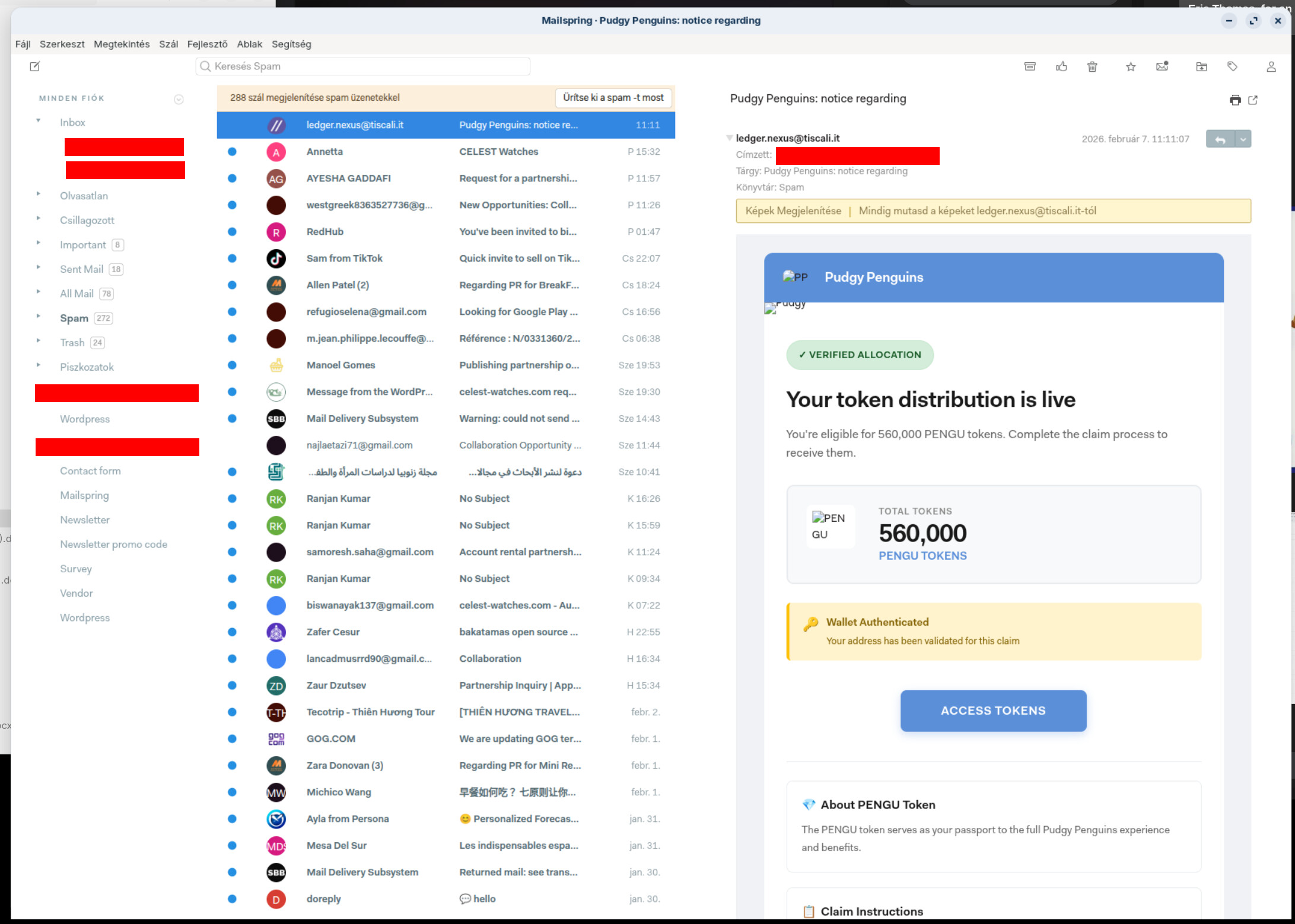Click the tag label icon in the toolbar

point(1232,66)
